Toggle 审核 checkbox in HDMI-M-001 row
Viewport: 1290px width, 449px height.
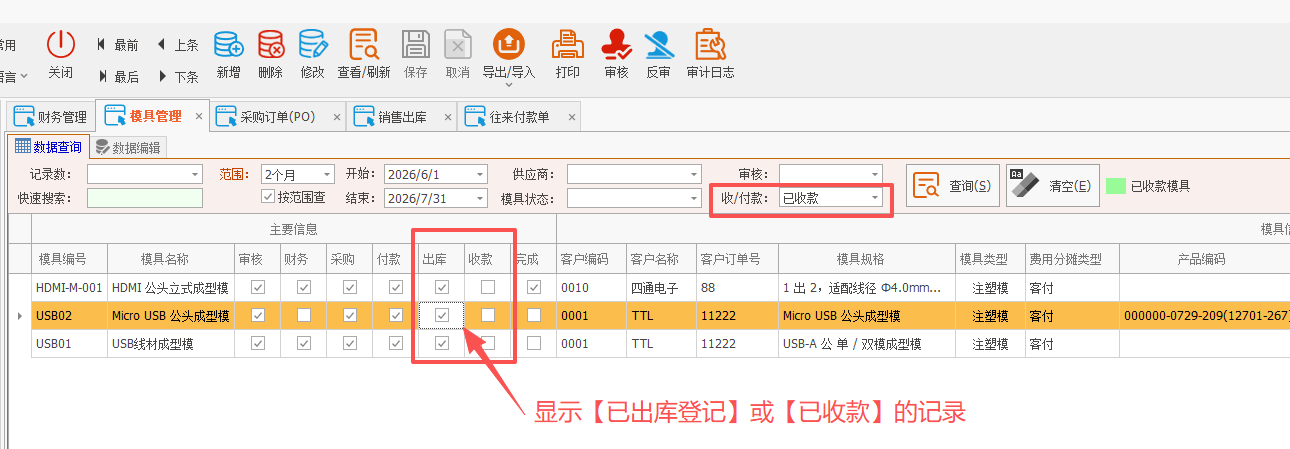[258, 287]
